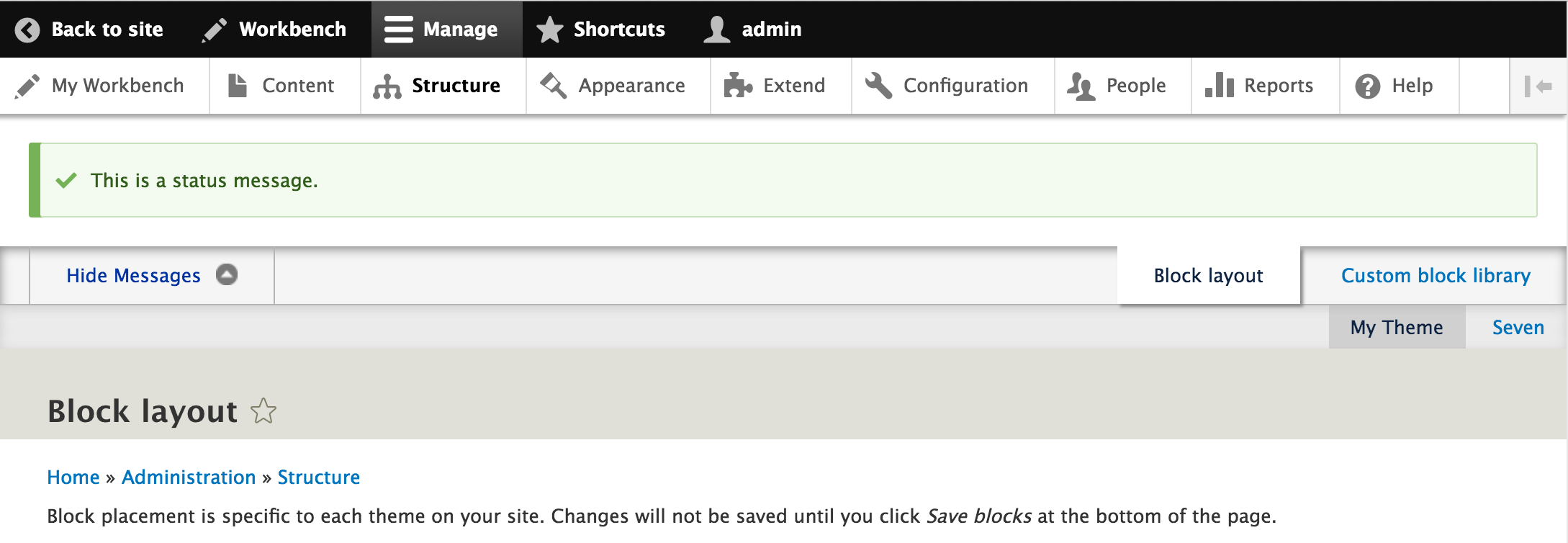The height and width of the screenshot is (543, 1568).
Task: Go to the Home breadcrumb link
Action: tap(73, 477)
